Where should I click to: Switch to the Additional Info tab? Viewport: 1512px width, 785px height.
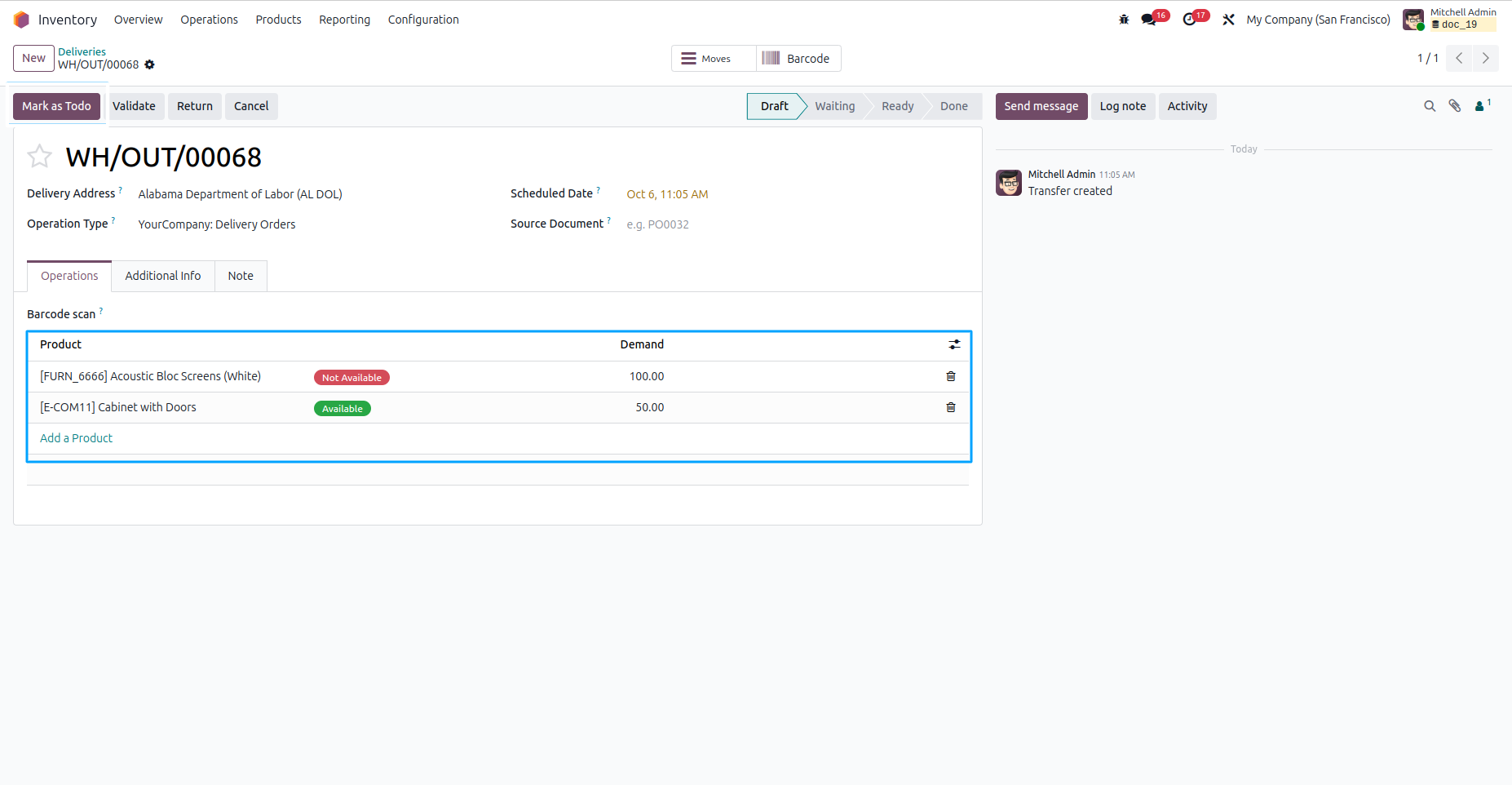(x=163, y=276)
